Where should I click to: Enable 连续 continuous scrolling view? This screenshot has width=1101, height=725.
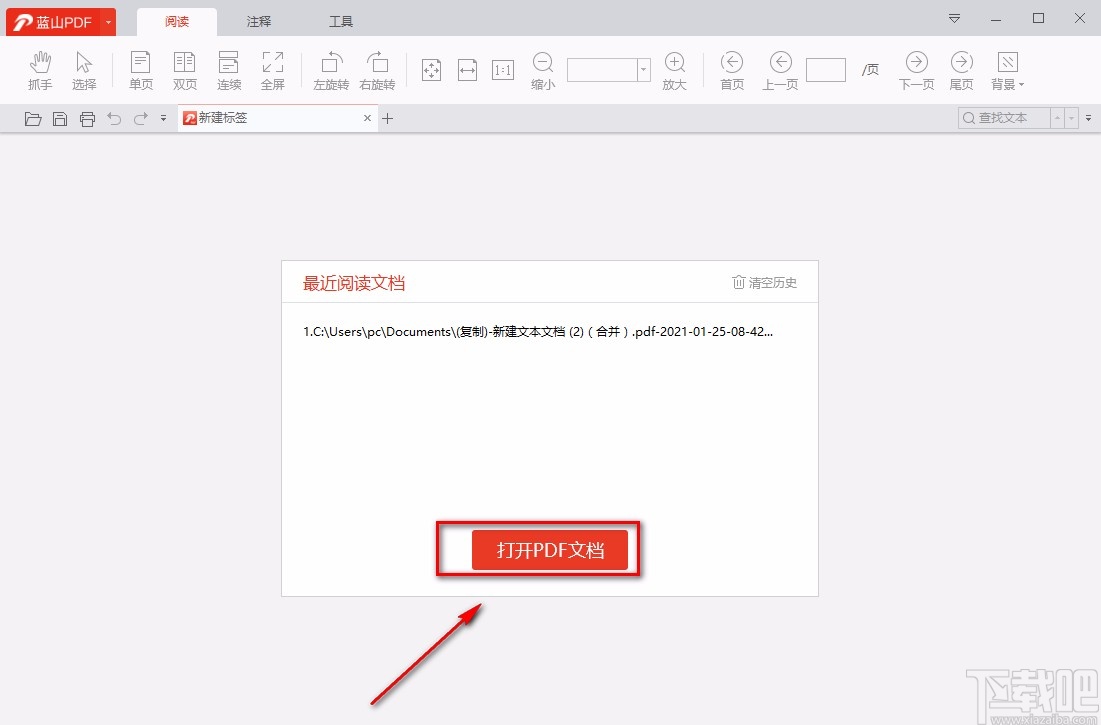pyautogui.click(x=228, y=68)
